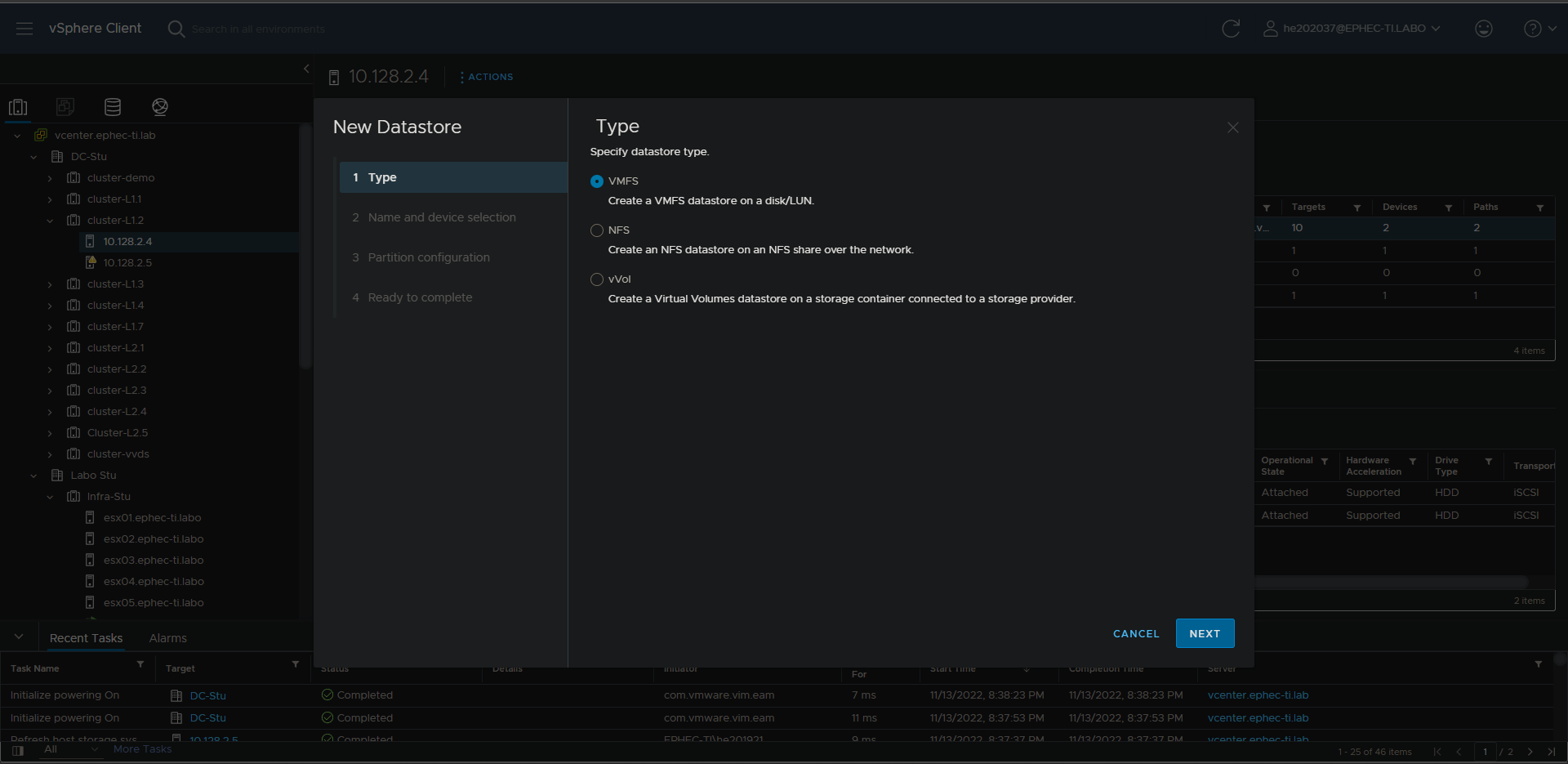This screenshot has height=764, width=1568.
Task: Click the host icon beside 10.128.2.4 title
Action: click(x=334, y=78)
